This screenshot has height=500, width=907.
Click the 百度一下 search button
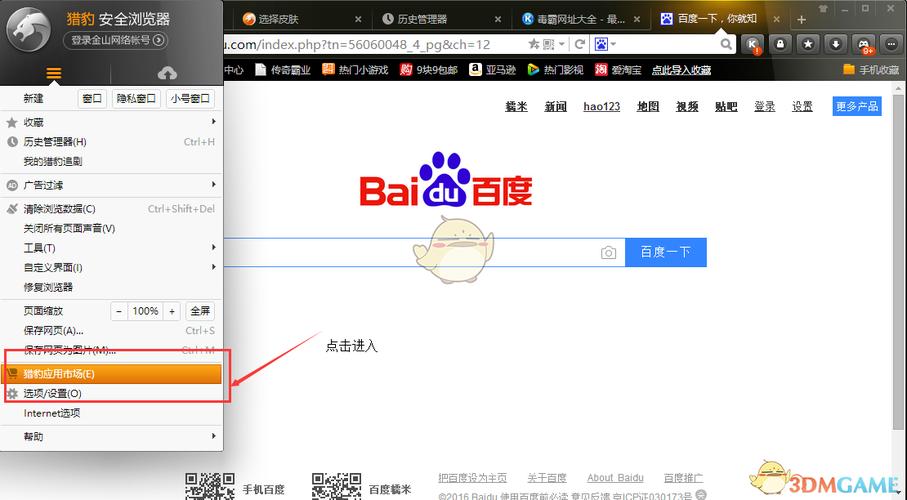click(666, 252)
